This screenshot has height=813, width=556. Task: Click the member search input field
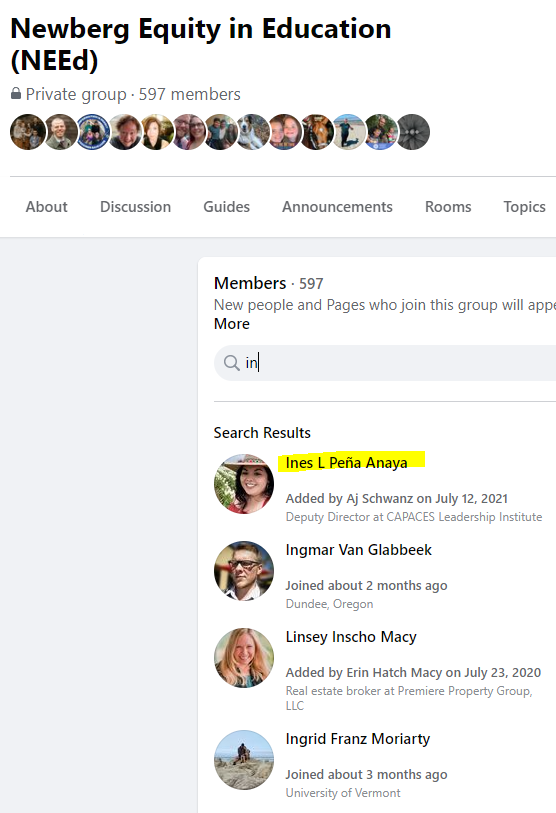[385, 363]
